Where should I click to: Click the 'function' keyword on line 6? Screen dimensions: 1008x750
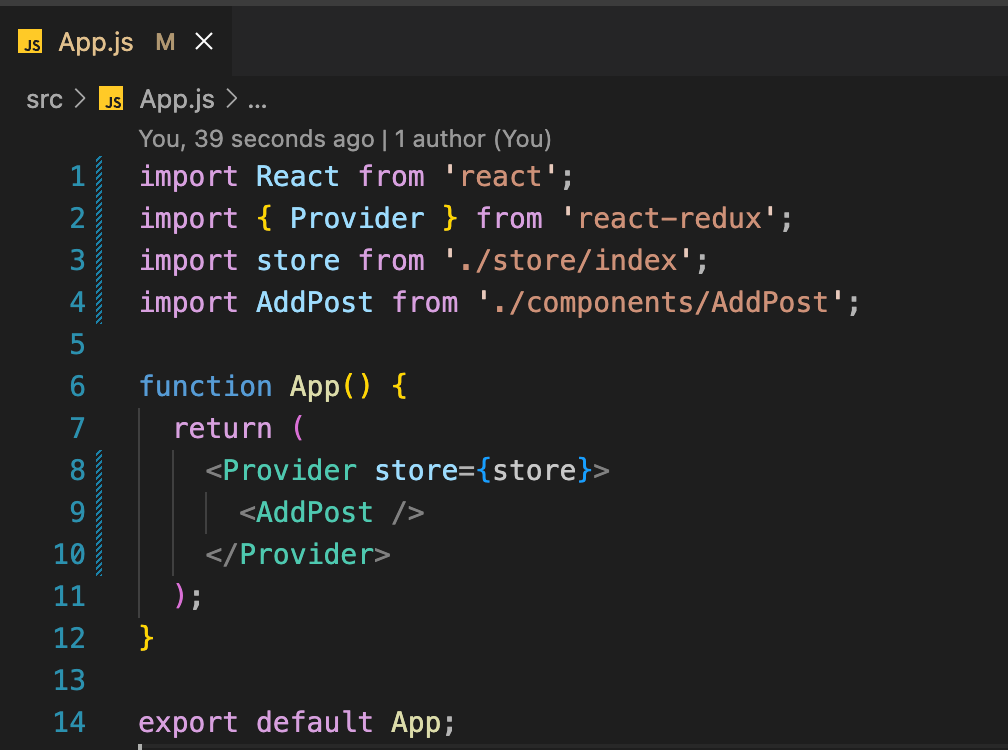point(206,386)
